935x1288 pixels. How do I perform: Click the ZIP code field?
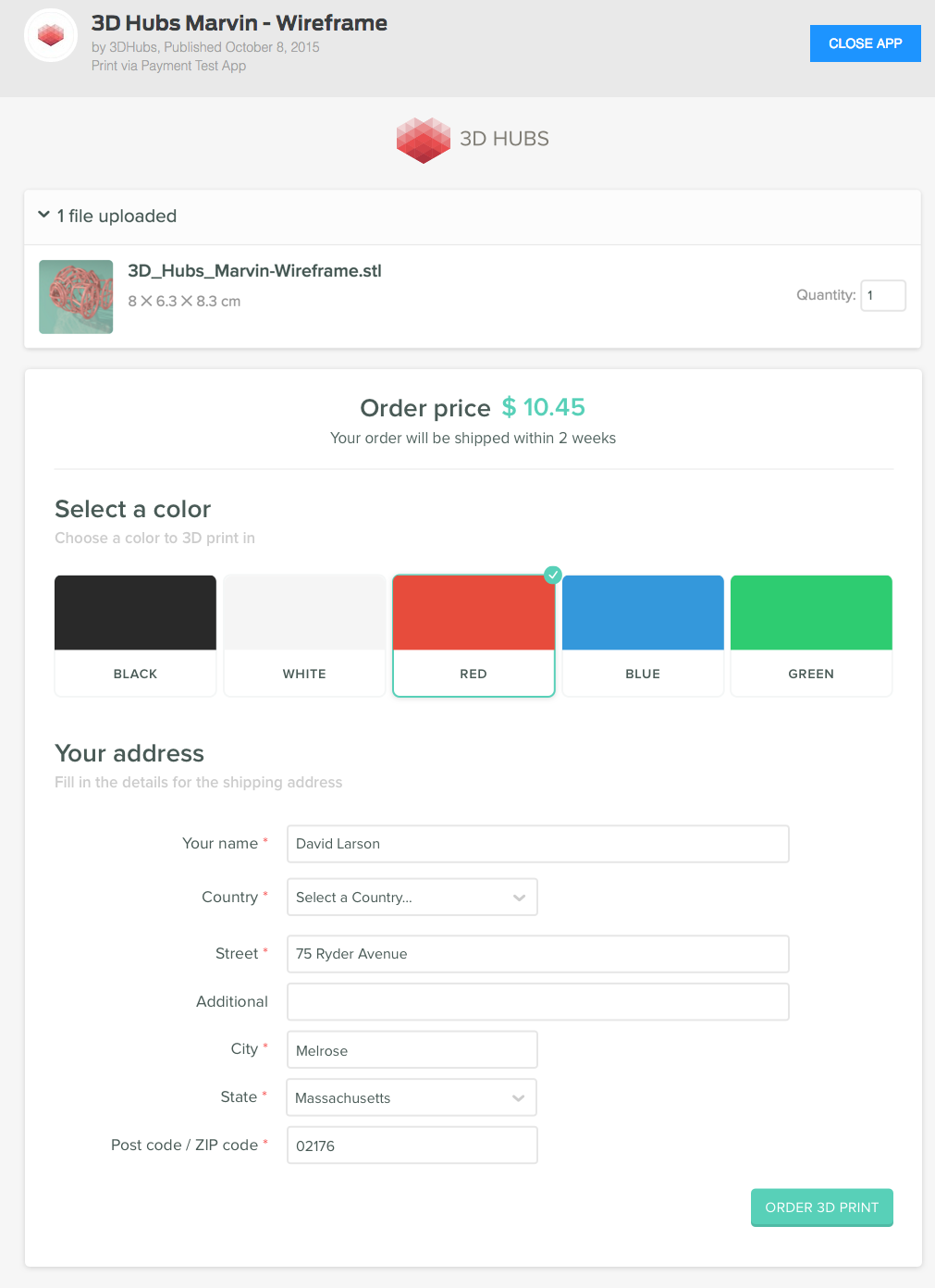412,1146
